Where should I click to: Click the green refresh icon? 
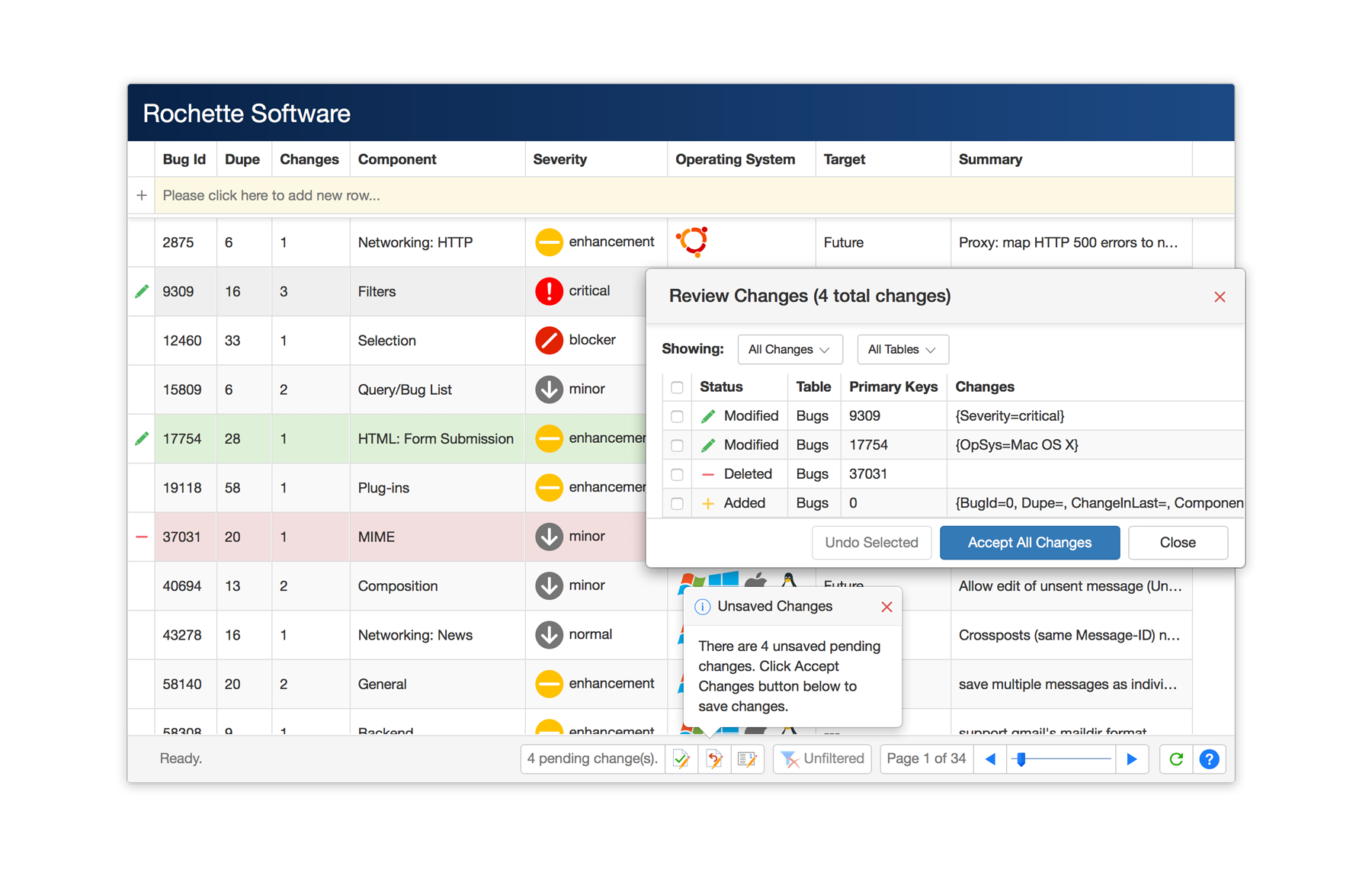pos(1176,758)
